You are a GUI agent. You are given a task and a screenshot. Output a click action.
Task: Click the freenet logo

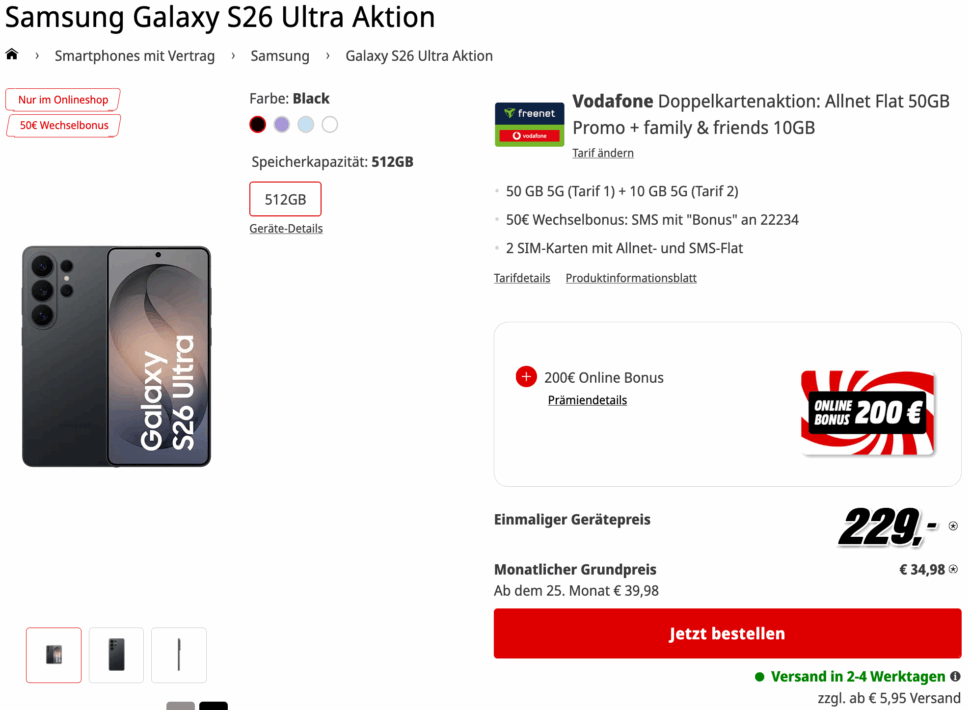[529, 114]
